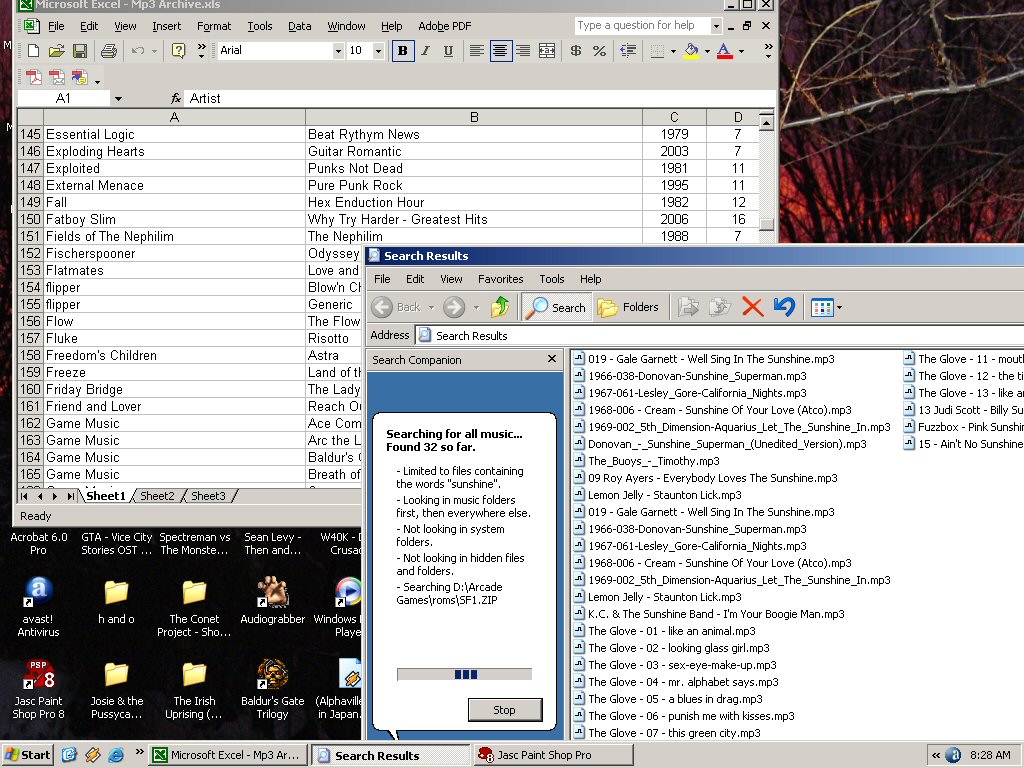
Task: Click the Borders icon in Excel
Action: (x=658, y=51)
